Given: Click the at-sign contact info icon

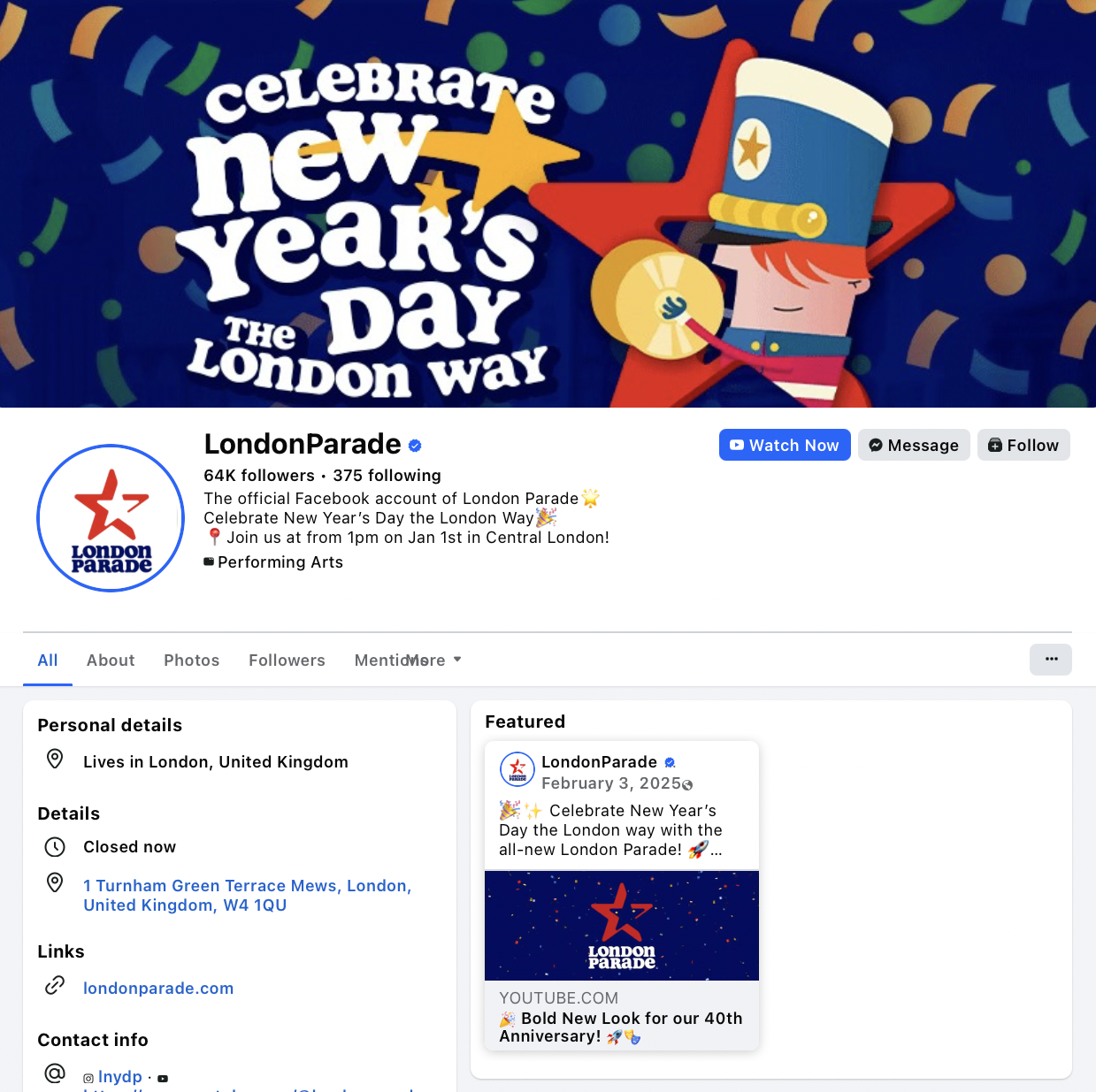Looking at the screenshot, I should [55, 1073].
